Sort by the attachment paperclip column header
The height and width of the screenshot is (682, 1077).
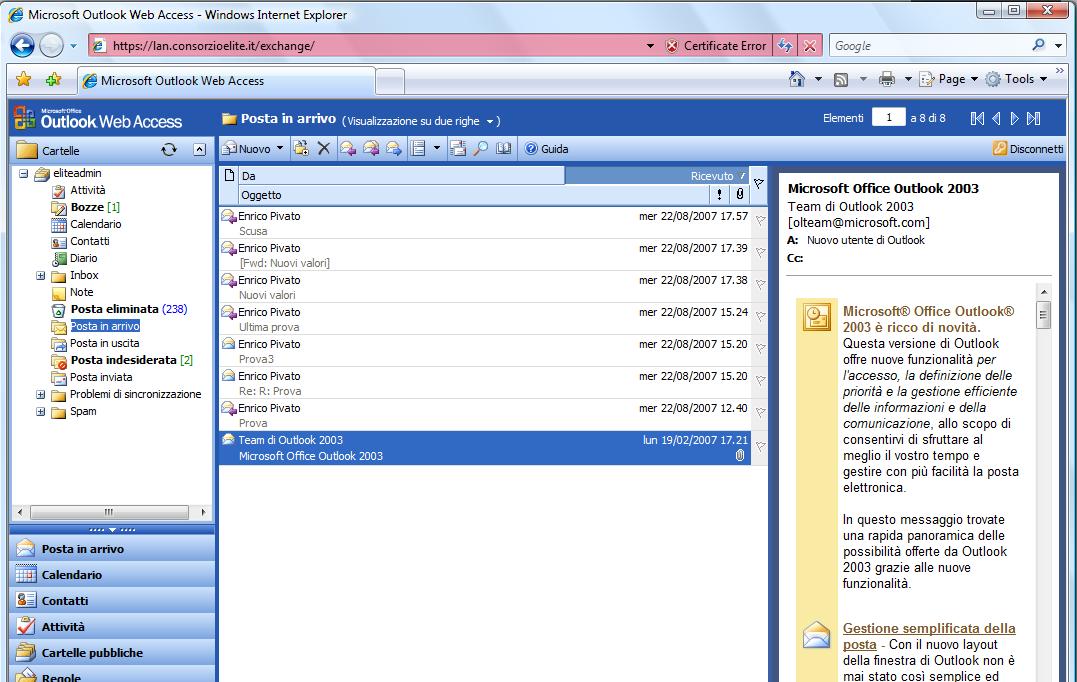point(740,195)
